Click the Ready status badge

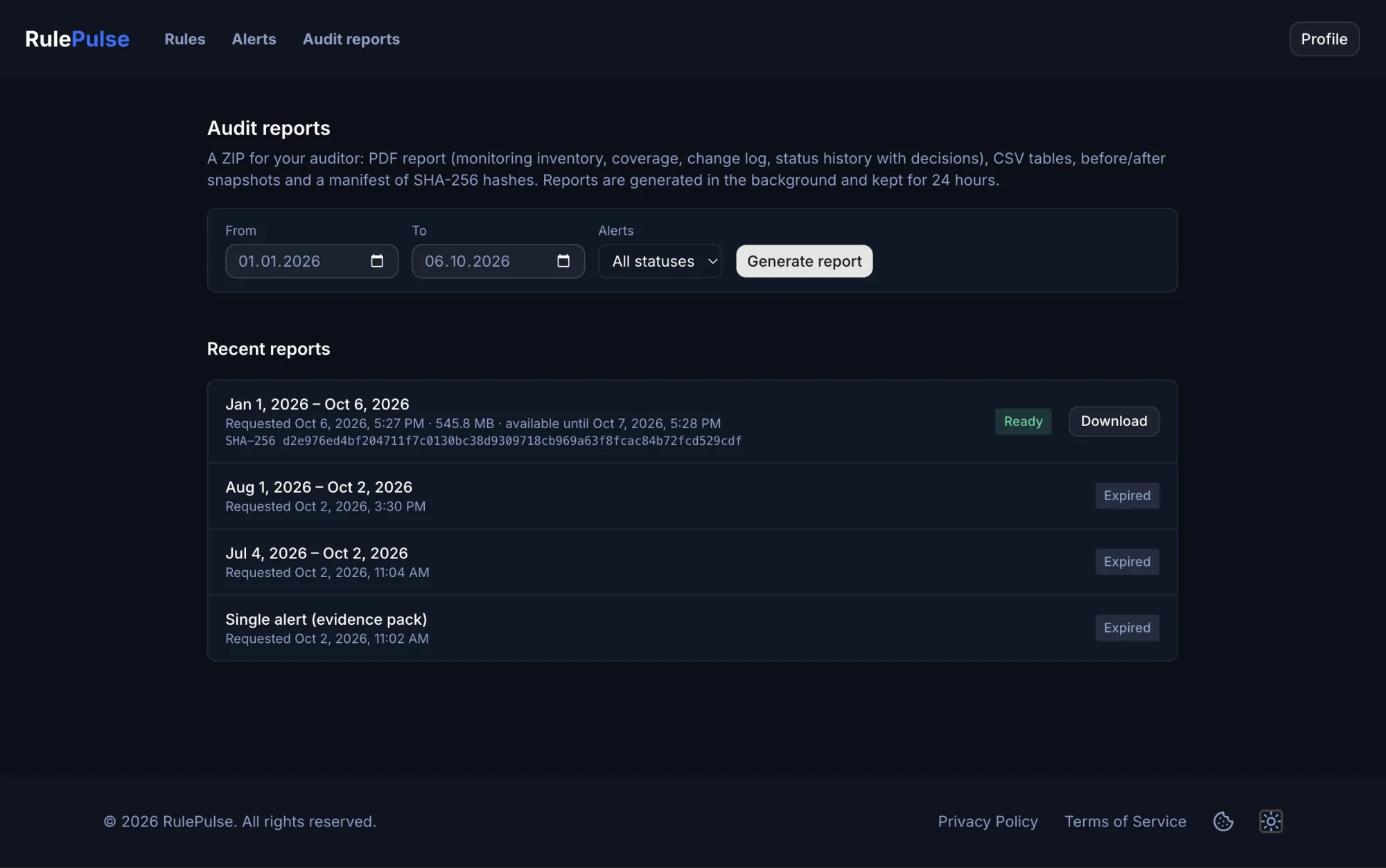point(1024,421)
